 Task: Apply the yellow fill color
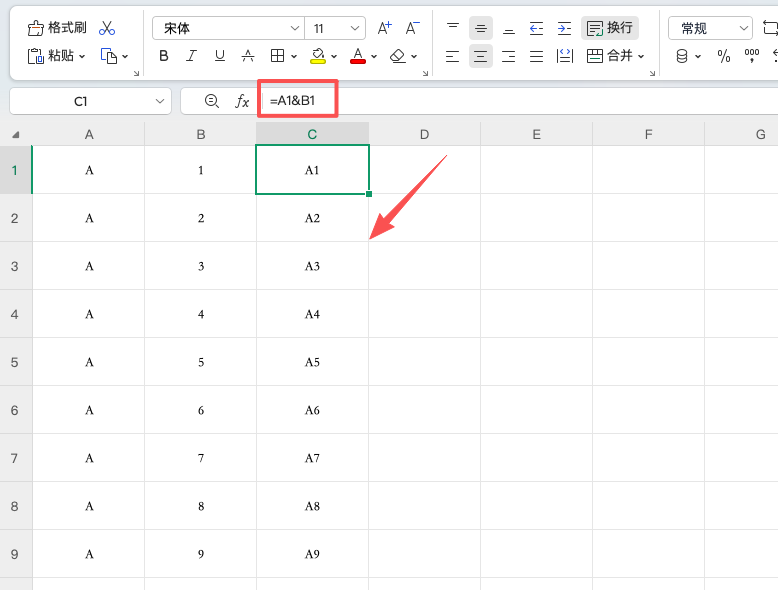(318, 56)
